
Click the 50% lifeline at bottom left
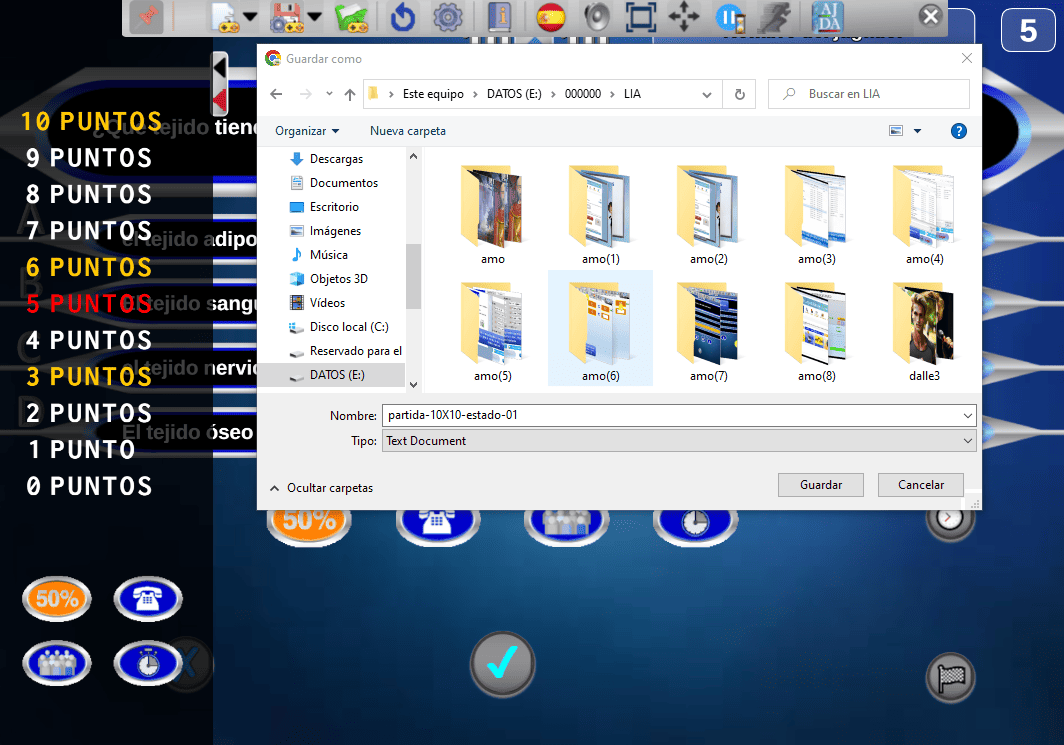click(57, 599)
